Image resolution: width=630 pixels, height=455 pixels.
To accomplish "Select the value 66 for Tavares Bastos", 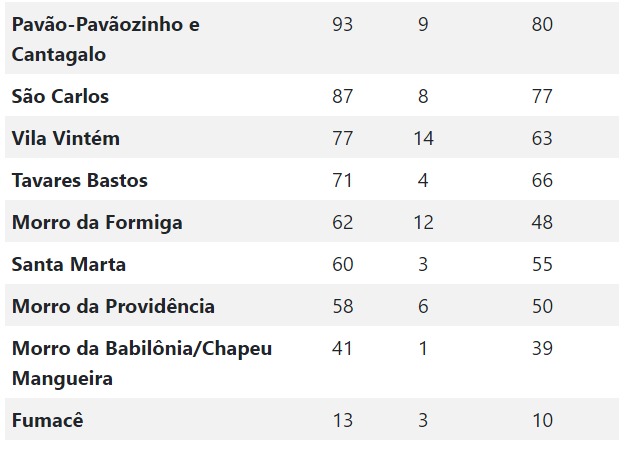I will point(542,180).
